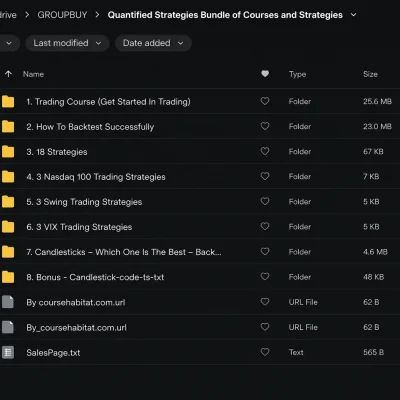This screenshot has width=400, height=400.
Task: Open 6. 3 VIX Trading Strategies
Action: point(79,227)
